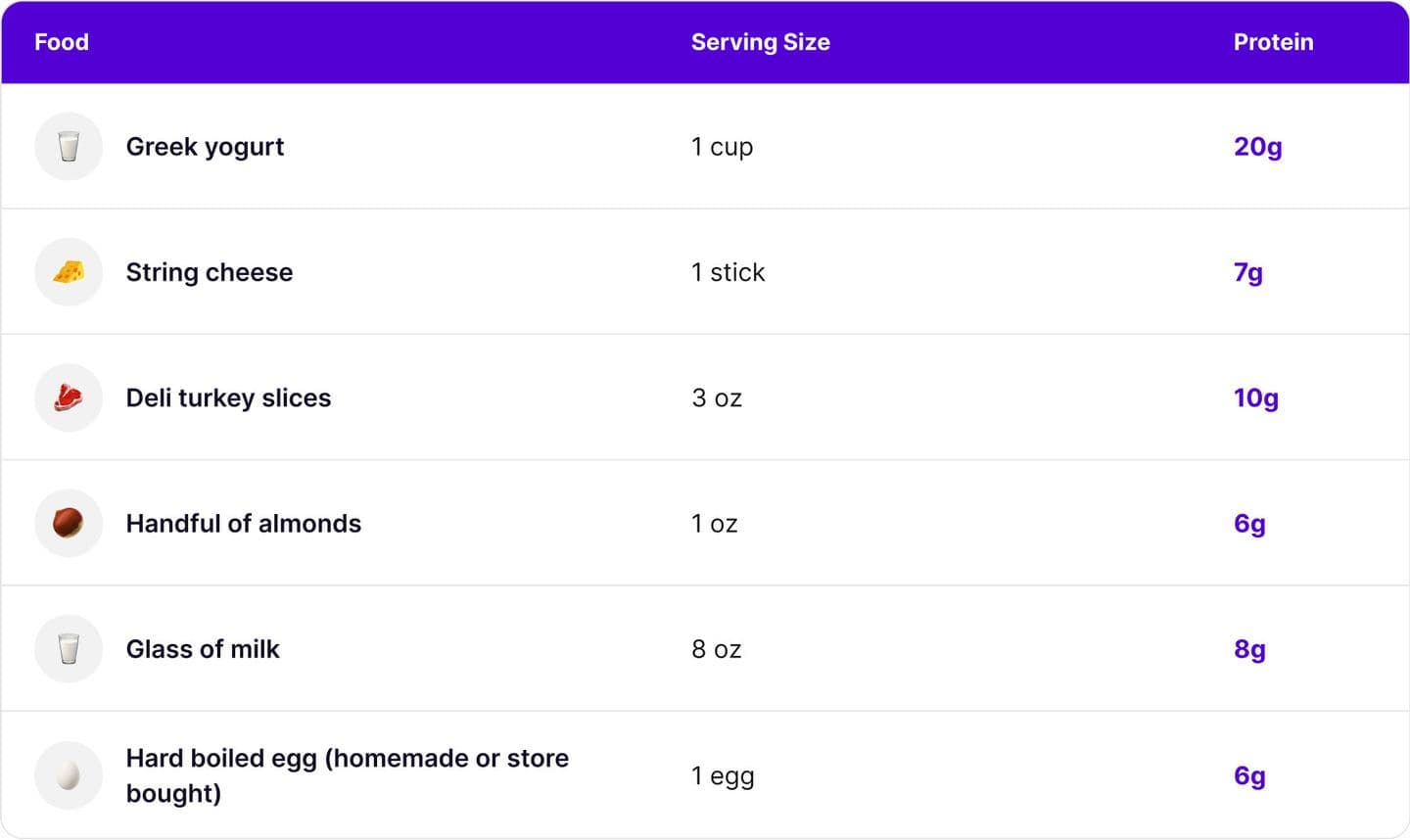Click the String cheese icon
Image resolution: width=1410 pixels, height=840 pixels.
[69, 272]
